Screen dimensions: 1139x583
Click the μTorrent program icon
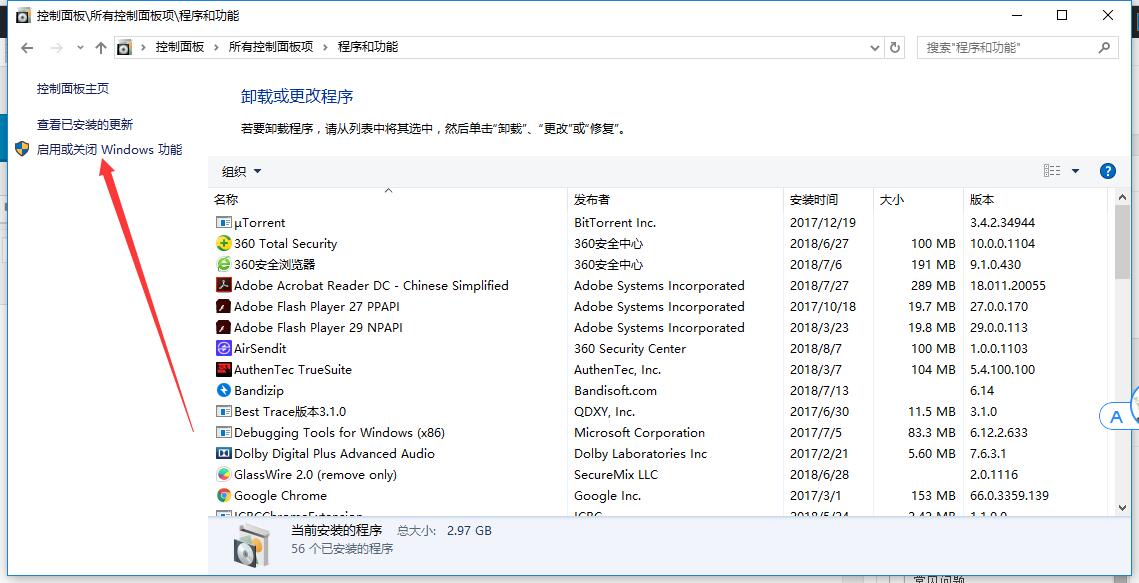click(x=222, y=222)
